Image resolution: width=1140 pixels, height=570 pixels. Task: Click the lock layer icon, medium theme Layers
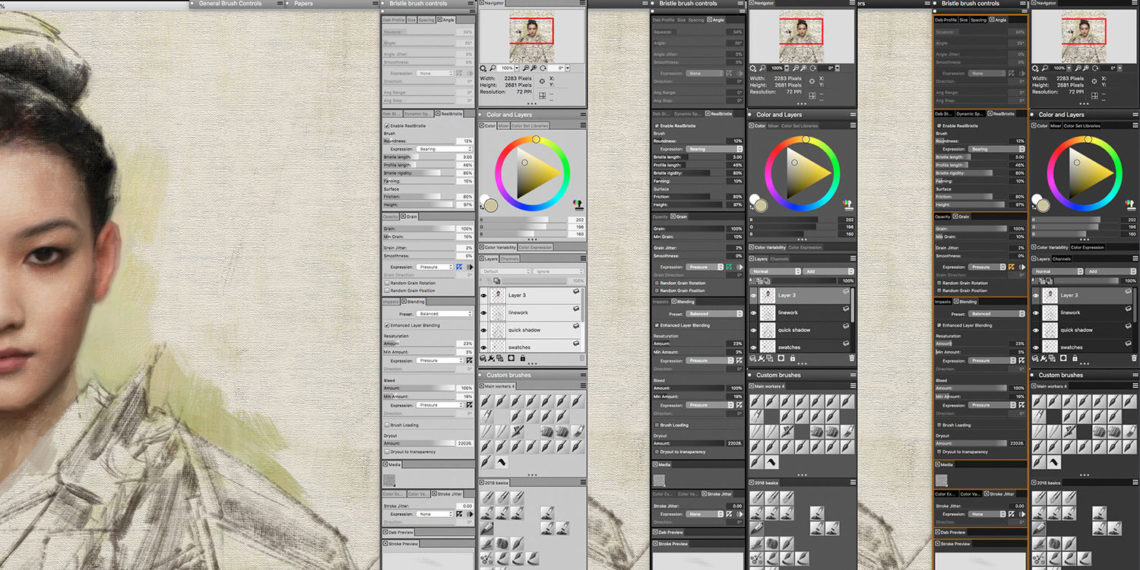click(794, 358)
